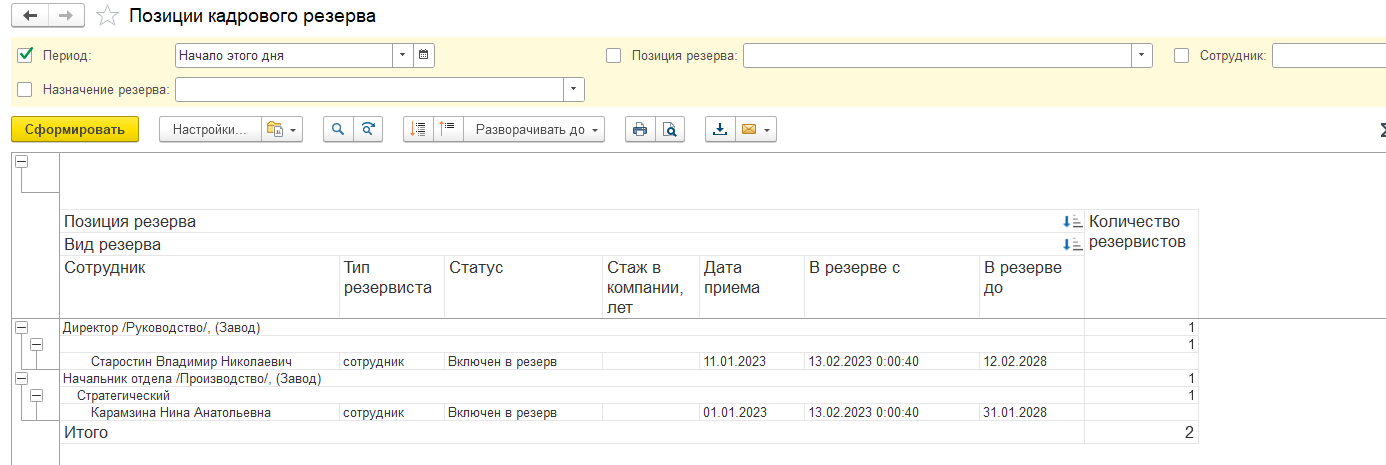1386x465 pixels.
Task: Expand the Позиция резерва combo box arrow
Action: click(1142, 56)
